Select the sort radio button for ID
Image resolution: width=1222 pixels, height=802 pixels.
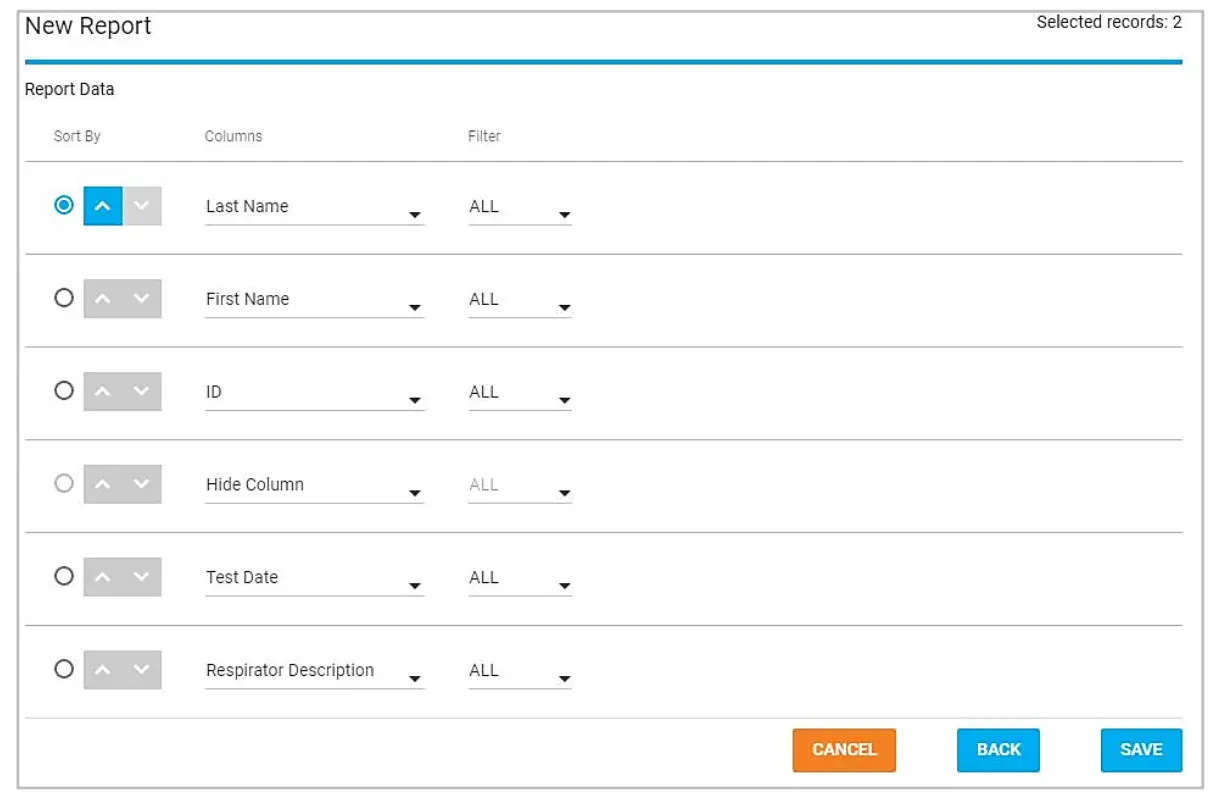64,391
